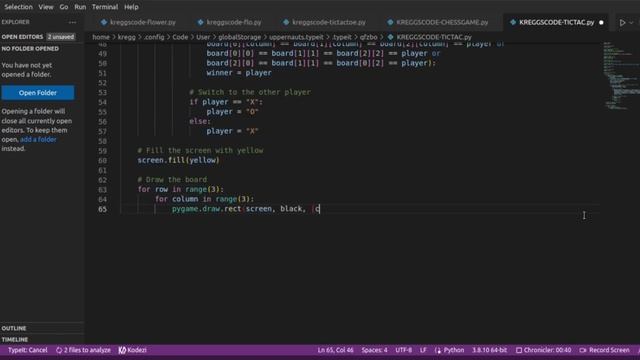Click 2 files to analyze status item
The height and width of the screenshot is (360, 640).
(83, 350)
